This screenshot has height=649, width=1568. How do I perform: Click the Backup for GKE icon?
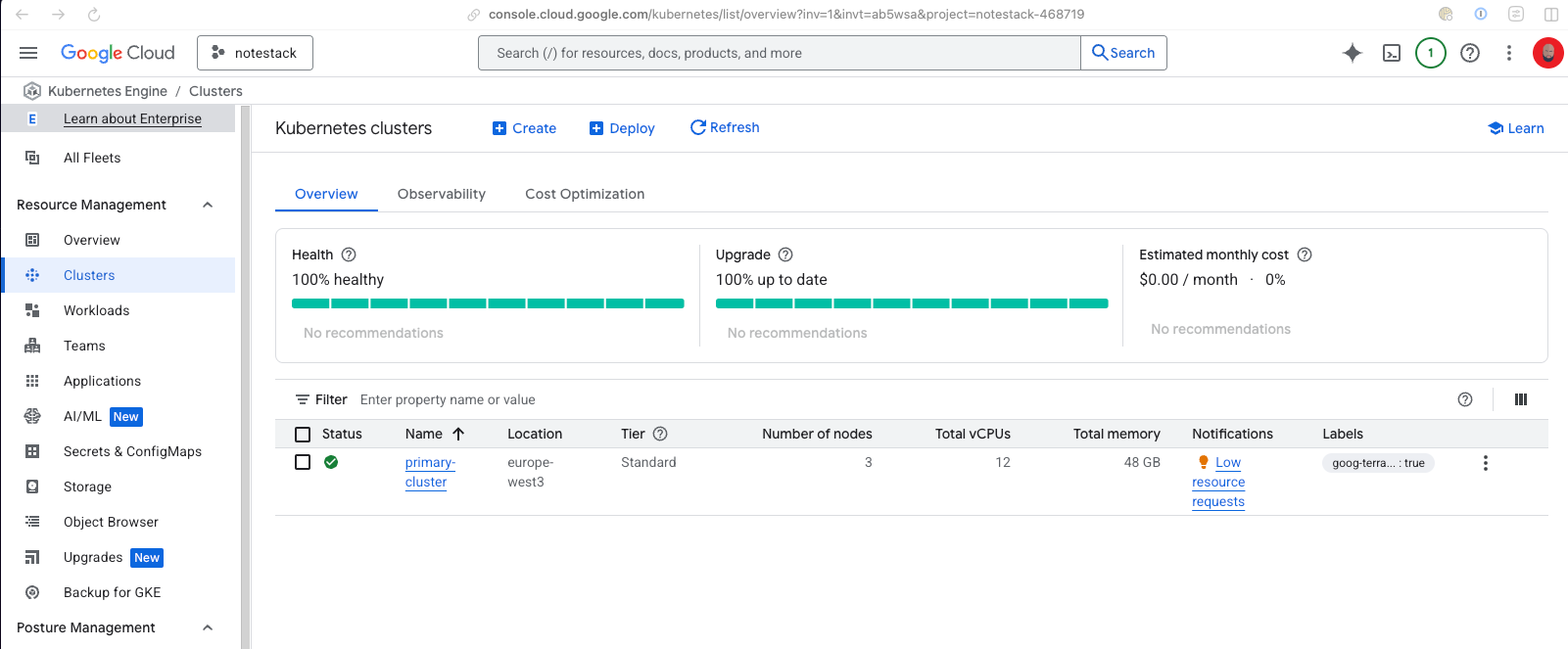(32, 592)
